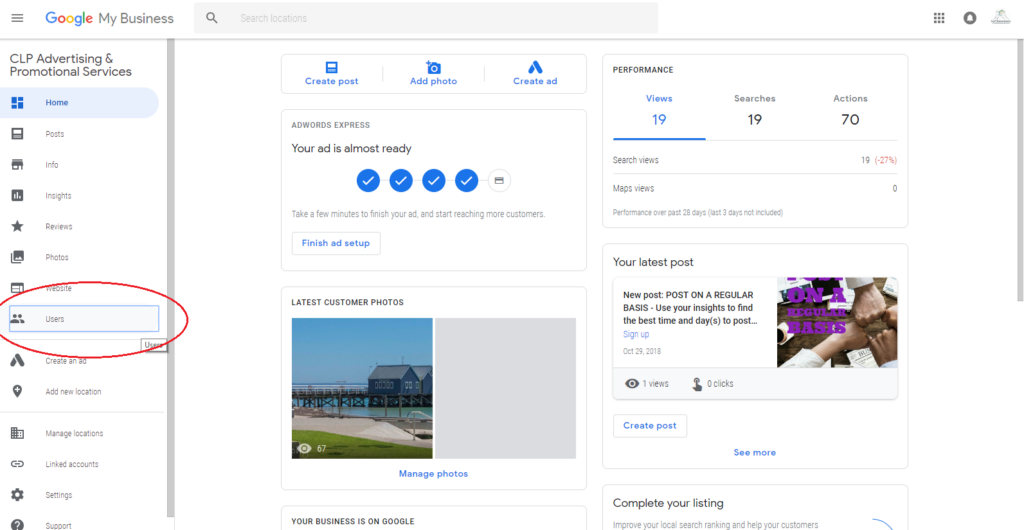Click the 'Complete your listing' heading
This screenshot has height=530, width=1024.
pyautogui.click(x=668, y=503)
